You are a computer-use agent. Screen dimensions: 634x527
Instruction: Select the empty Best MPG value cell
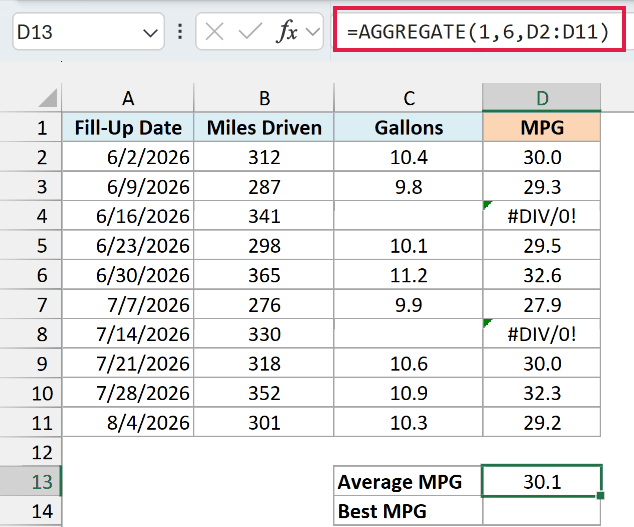pos(542,511)
